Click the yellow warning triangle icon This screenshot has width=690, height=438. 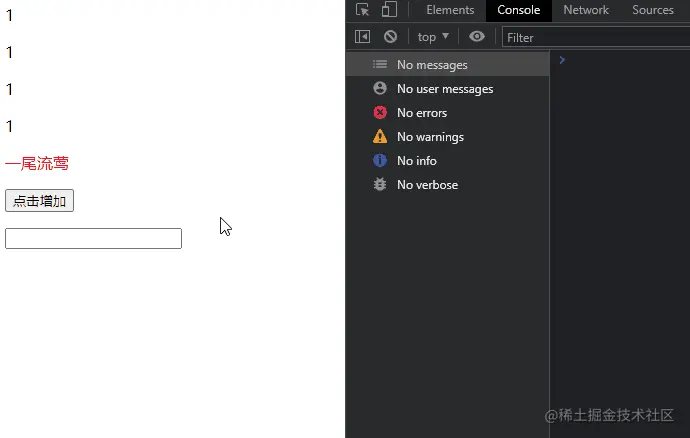pyautogui.click(x=380, y=136)
